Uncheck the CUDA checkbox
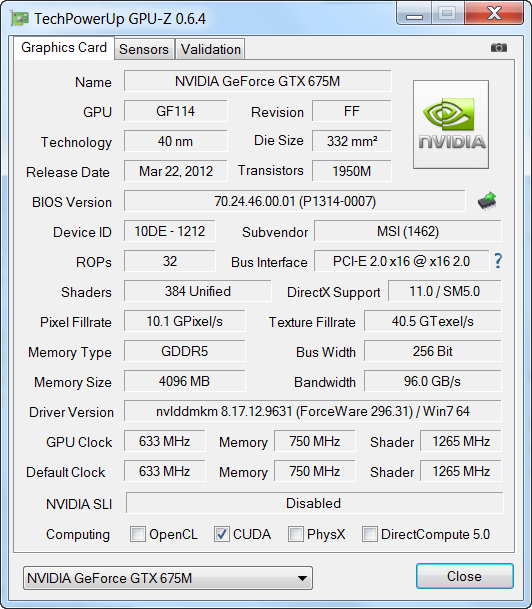Viewport: 532px width, 609px height. 222,534
